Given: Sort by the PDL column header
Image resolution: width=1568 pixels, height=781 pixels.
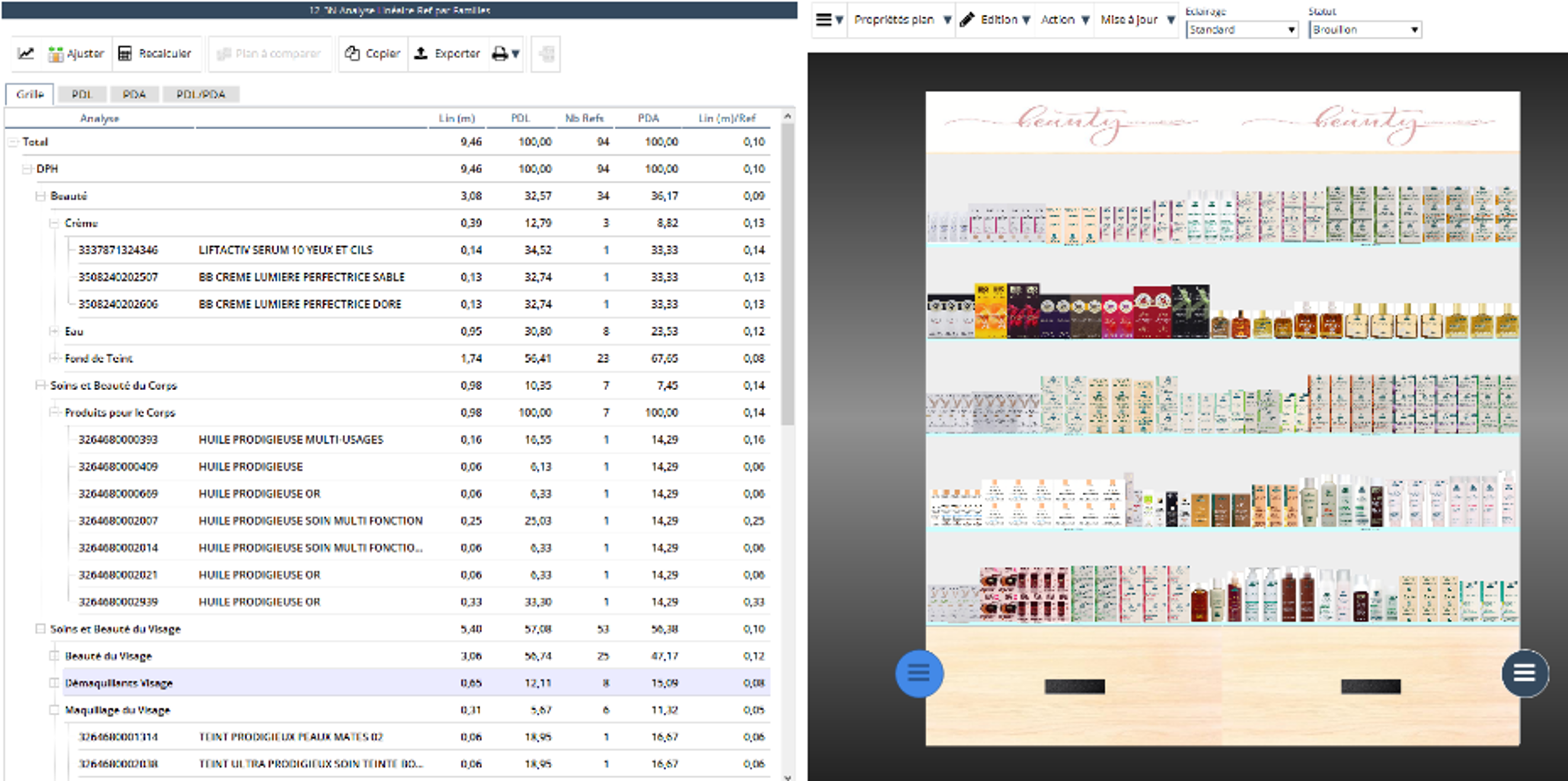Looking at the screenshot, I should [x=520, y=118].
